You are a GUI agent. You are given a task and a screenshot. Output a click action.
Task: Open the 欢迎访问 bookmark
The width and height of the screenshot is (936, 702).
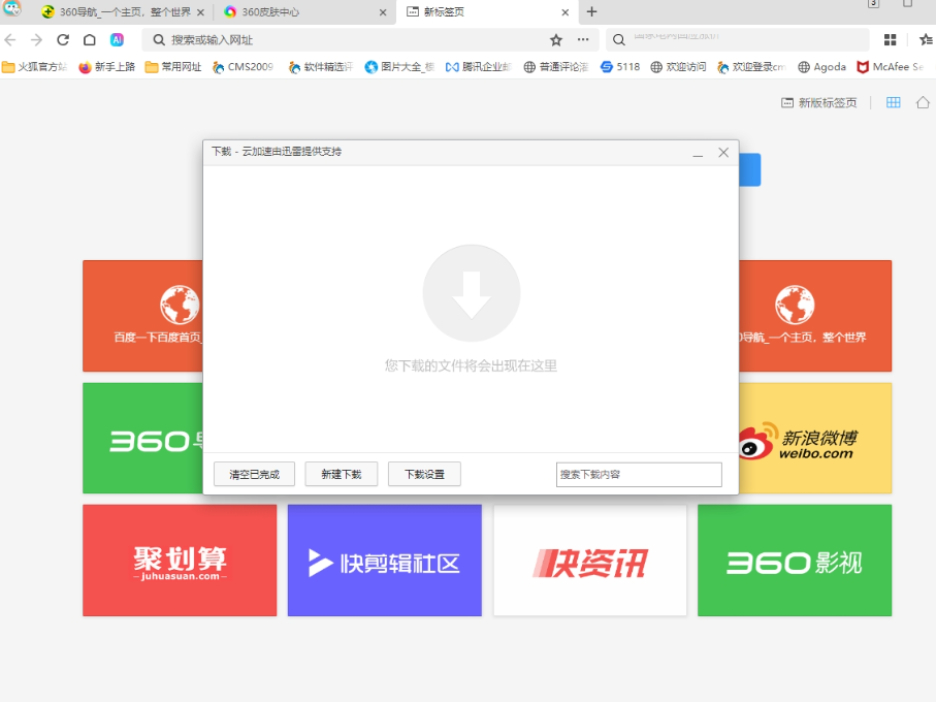pos(678,67)
